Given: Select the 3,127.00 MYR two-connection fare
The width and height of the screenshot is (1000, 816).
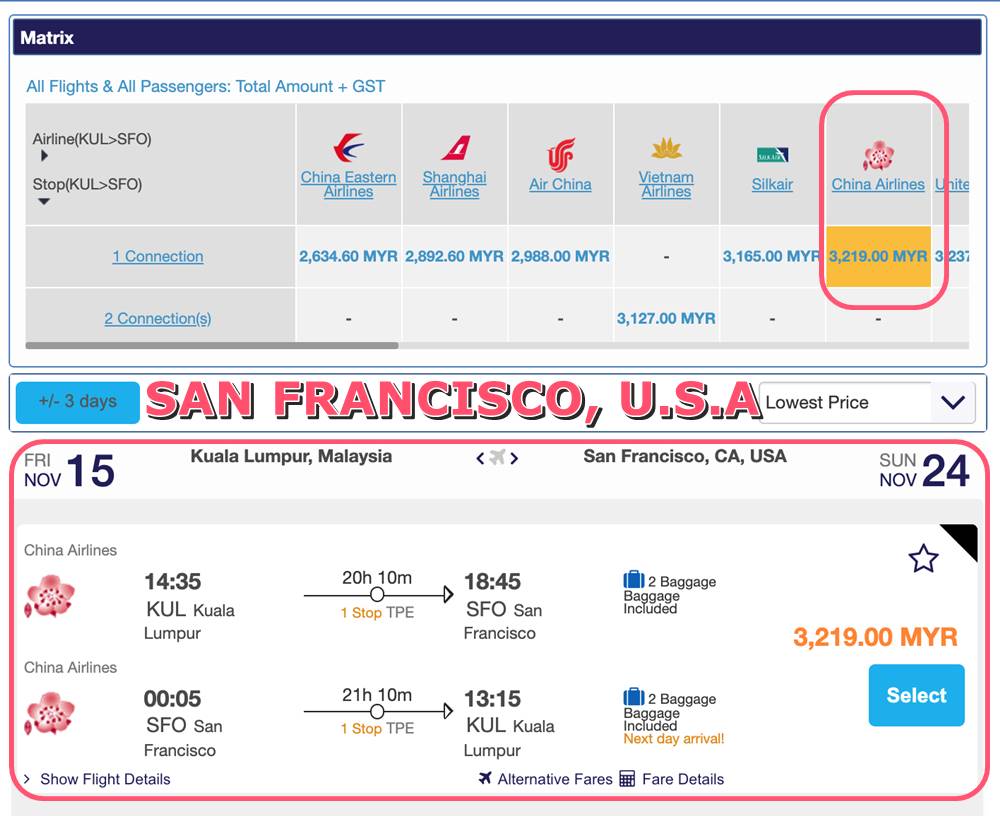Looking at the screenshot, I should point(666,318).
